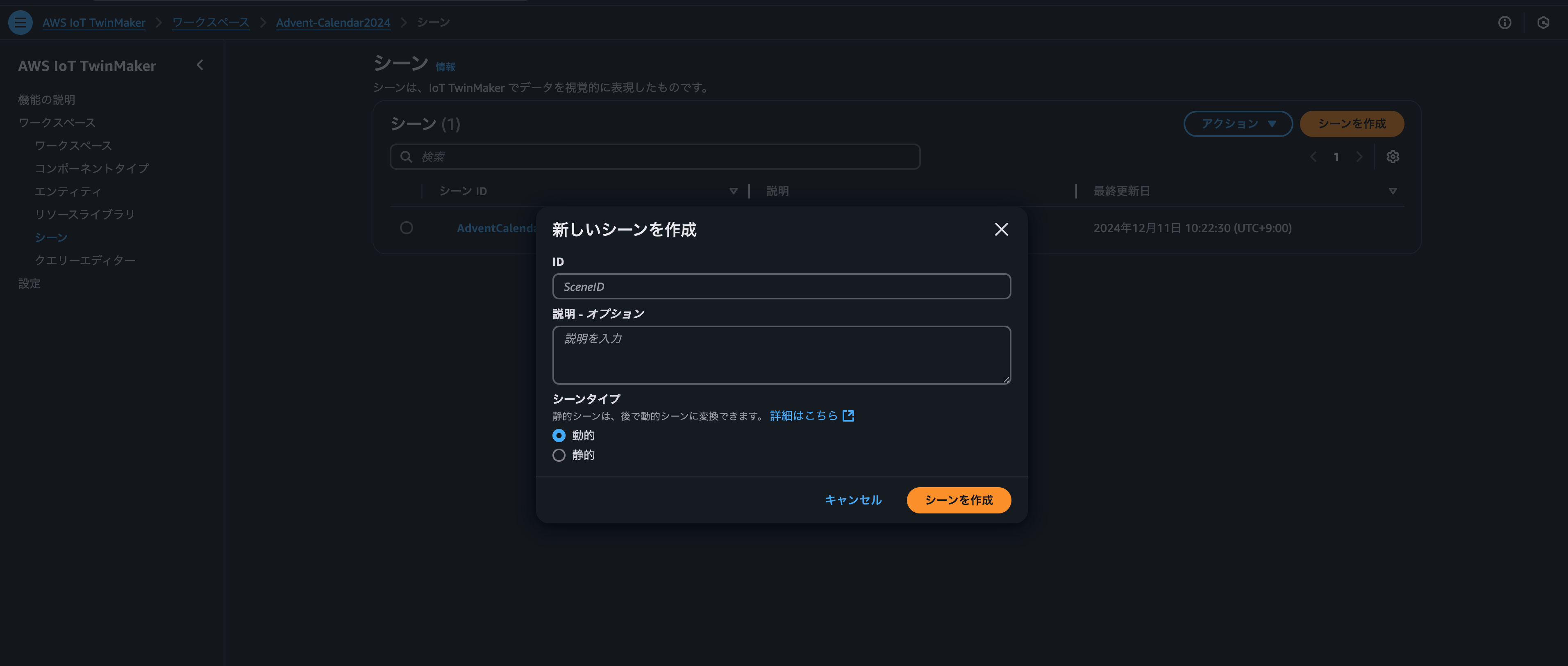Close the 新しいシーンを作成 dialog with X
The width and height of the screenshot is (1568, 666).
tap(1002, 230)
